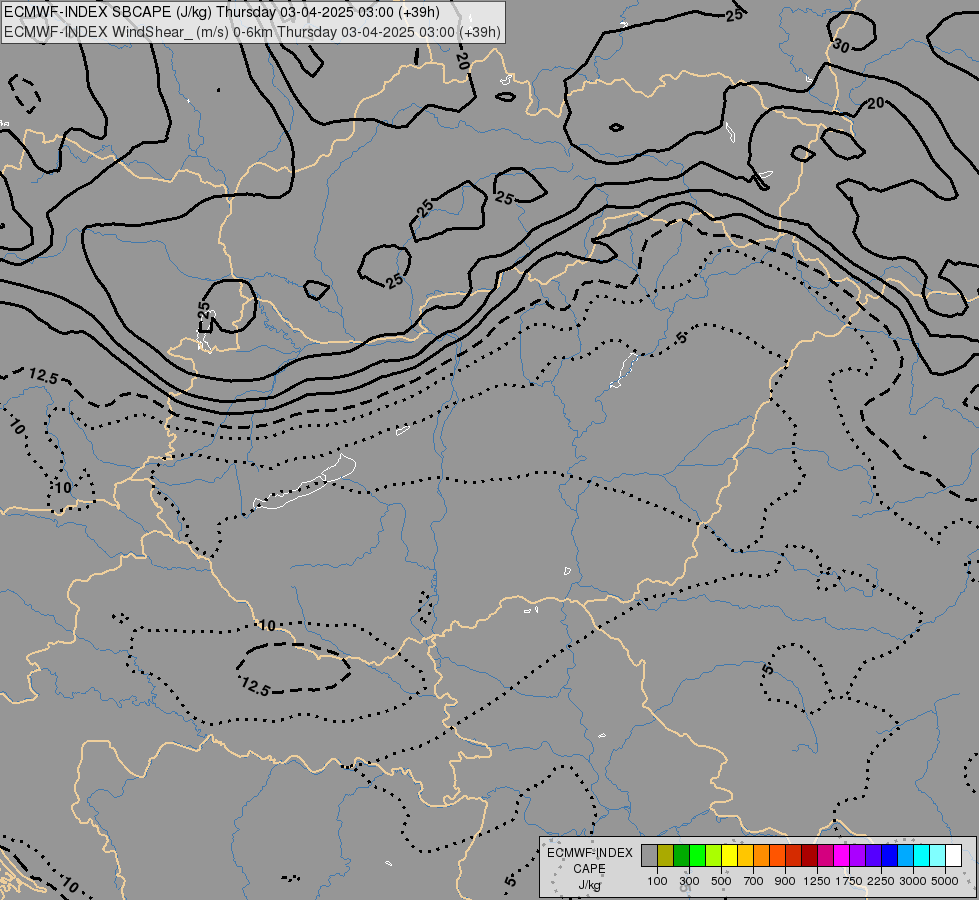Click the '300' legend value

689,881
